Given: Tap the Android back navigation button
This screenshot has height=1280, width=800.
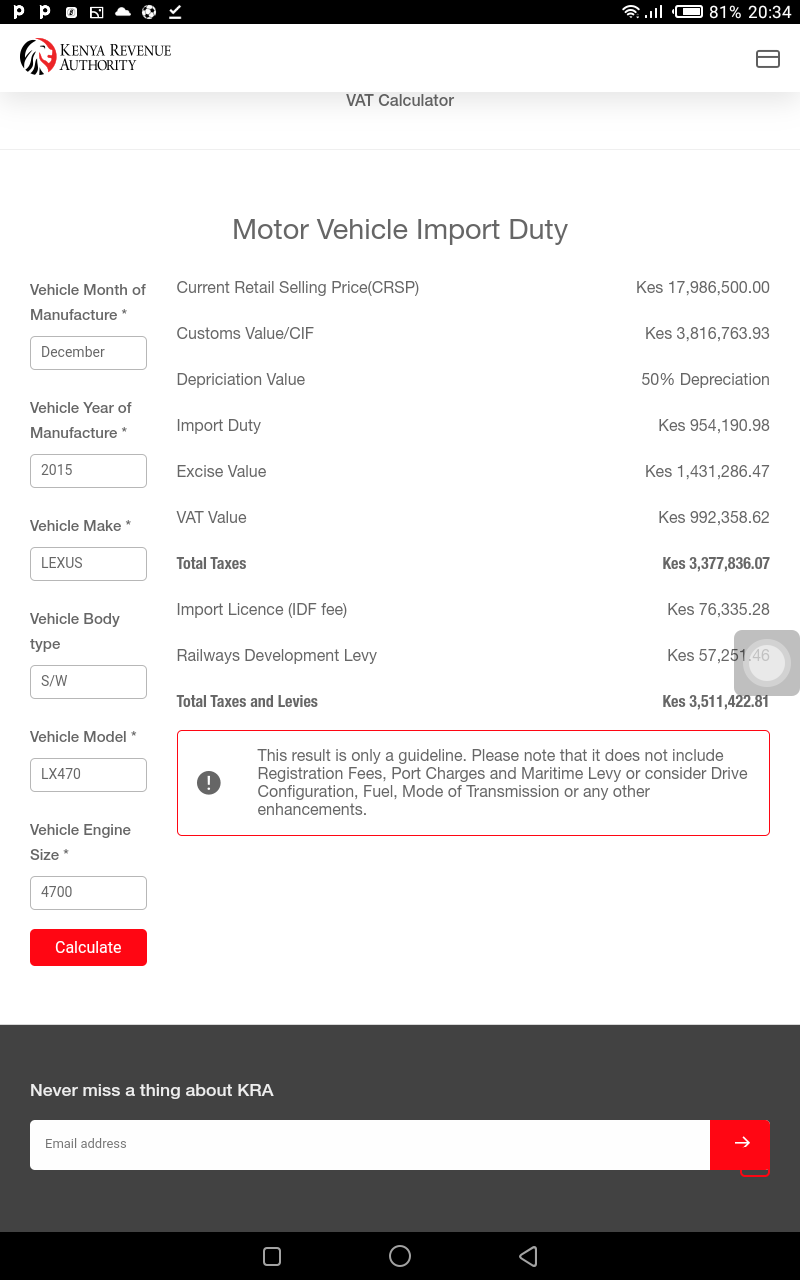Looking at the screenshot, I should tap(529, 1256).
